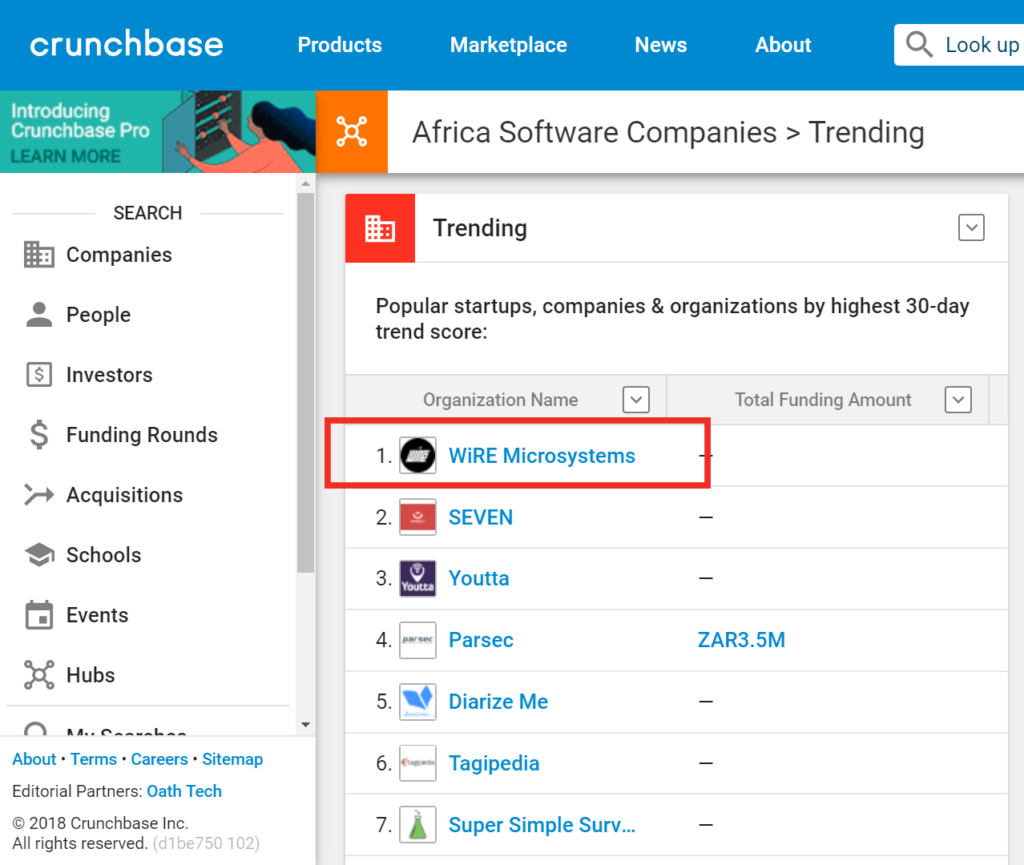Open the Parsec company link
Image resolution: width=1024 pixels, height=865 pixels.
tap(481, 640)
